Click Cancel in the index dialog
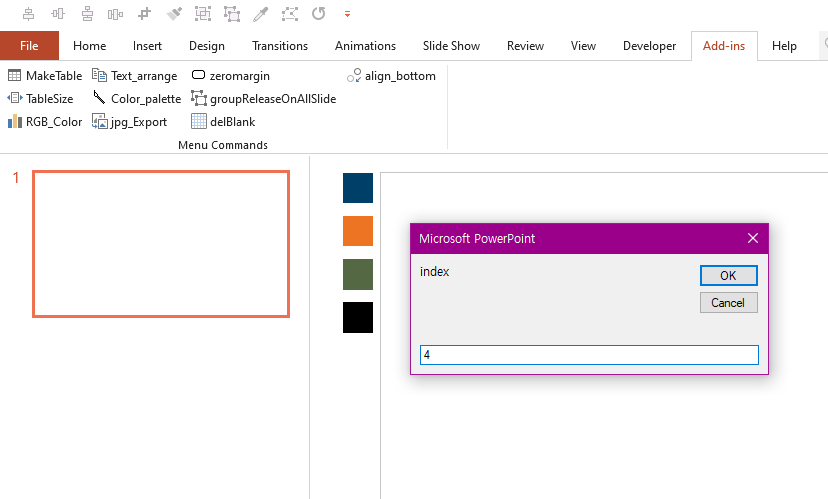 [729, 303]
